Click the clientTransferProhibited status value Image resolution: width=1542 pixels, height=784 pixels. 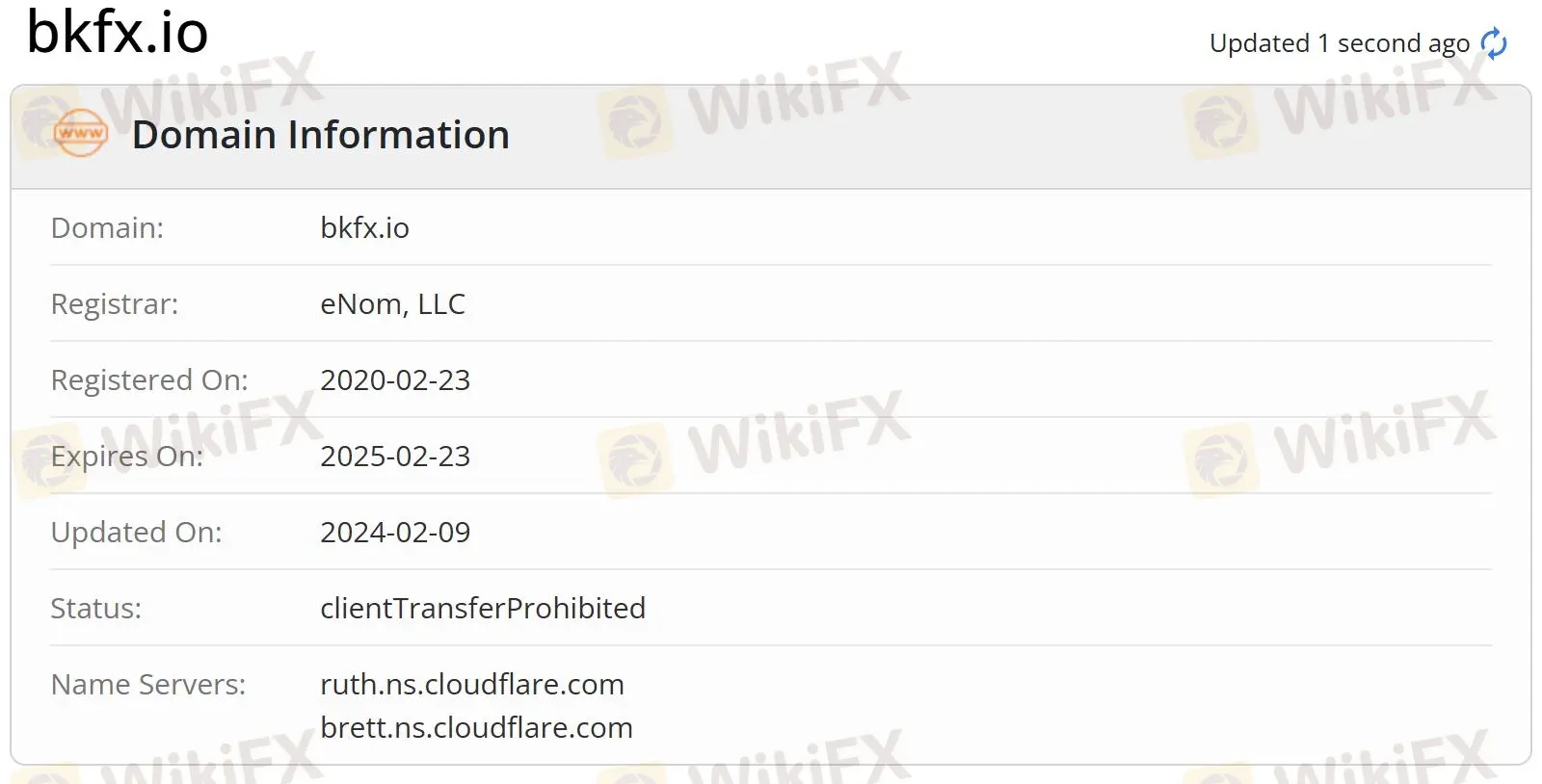(483, 609)
